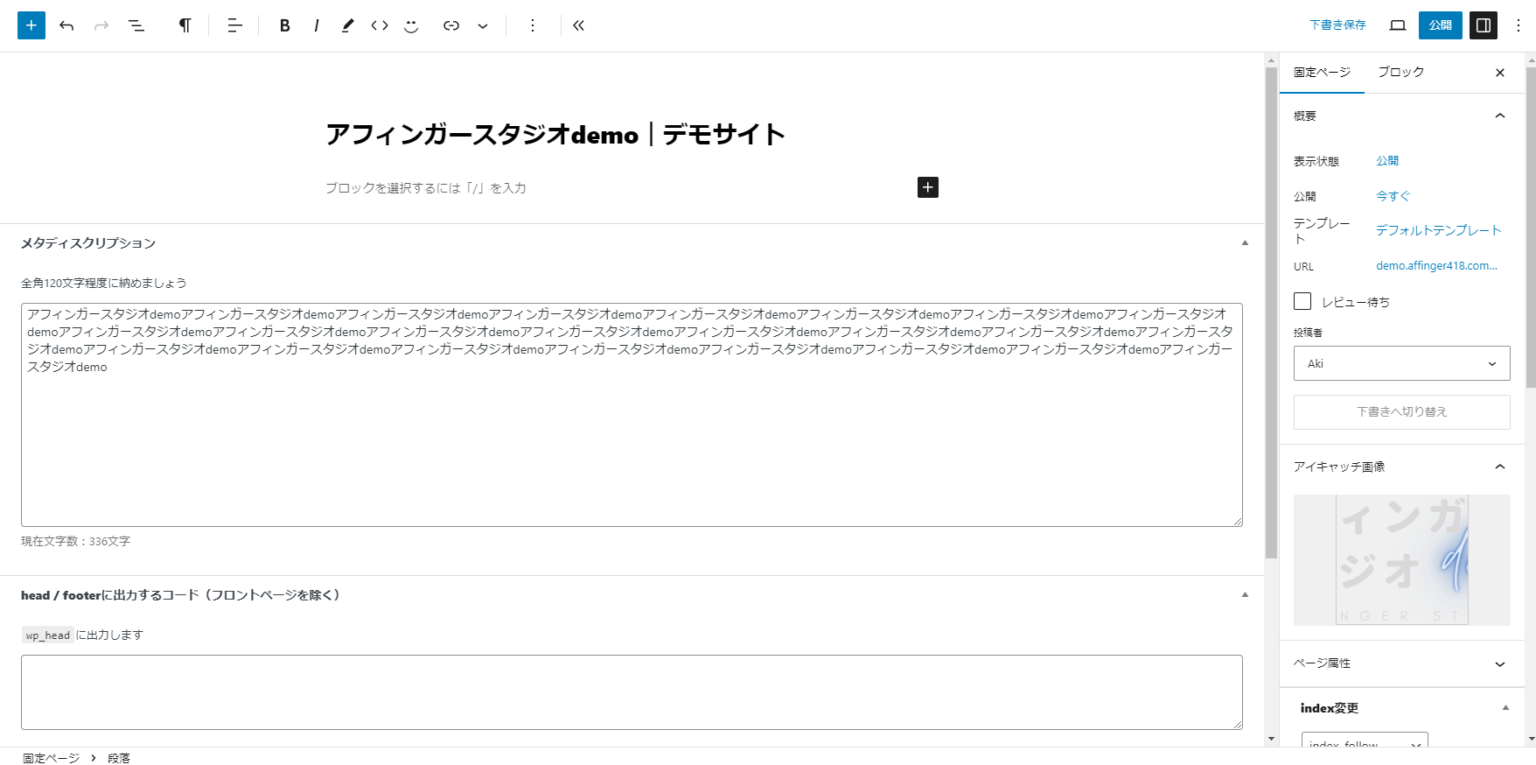Select the 固定ページ tab

tap(1321, 72)
